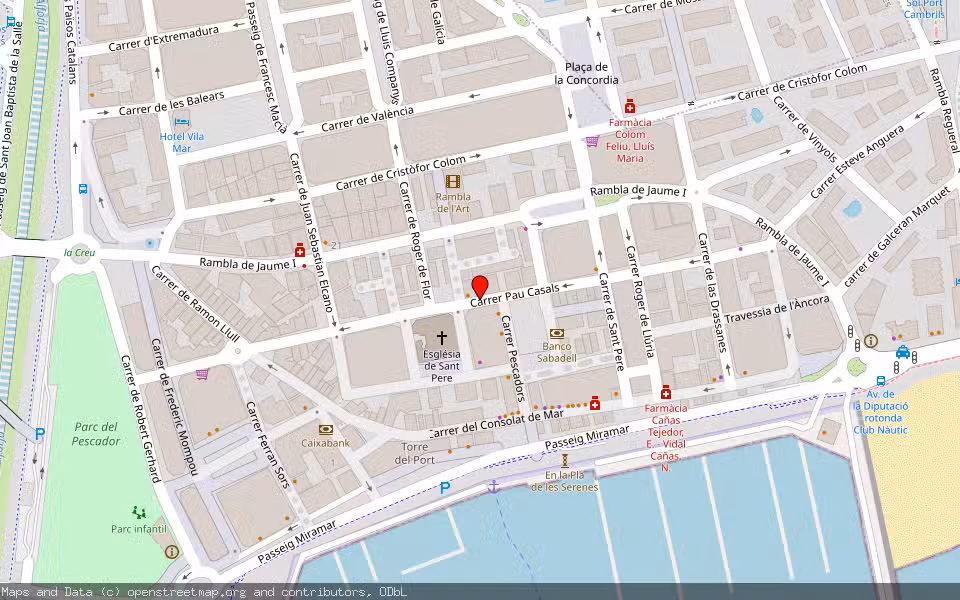Click the shopping cart icon below Plaça de la Concordia
The height and width of the screenshot is (600, 960).
pyautogui.click(x=591, y=141)
